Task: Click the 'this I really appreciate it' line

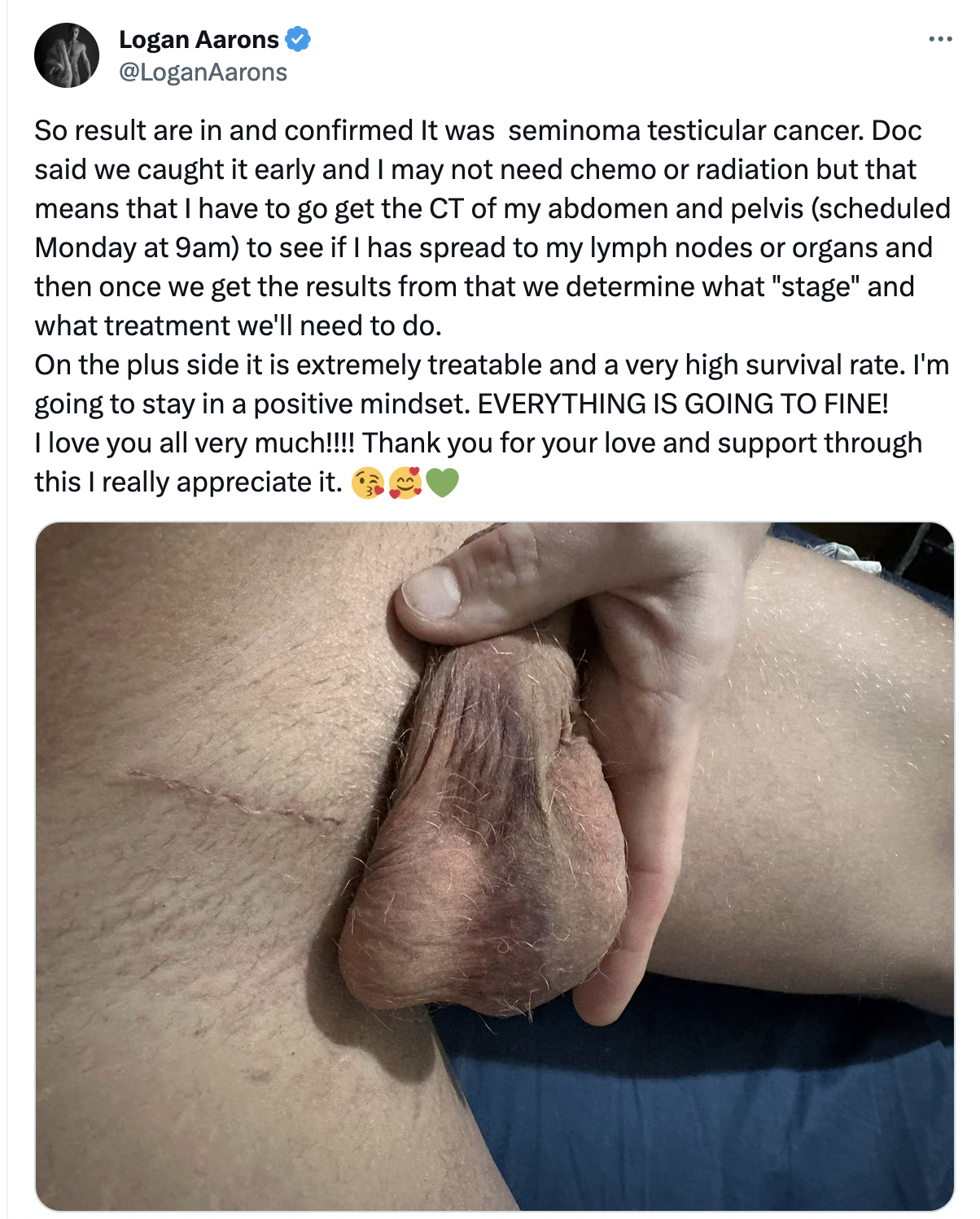Action: (x=188, y=482)
